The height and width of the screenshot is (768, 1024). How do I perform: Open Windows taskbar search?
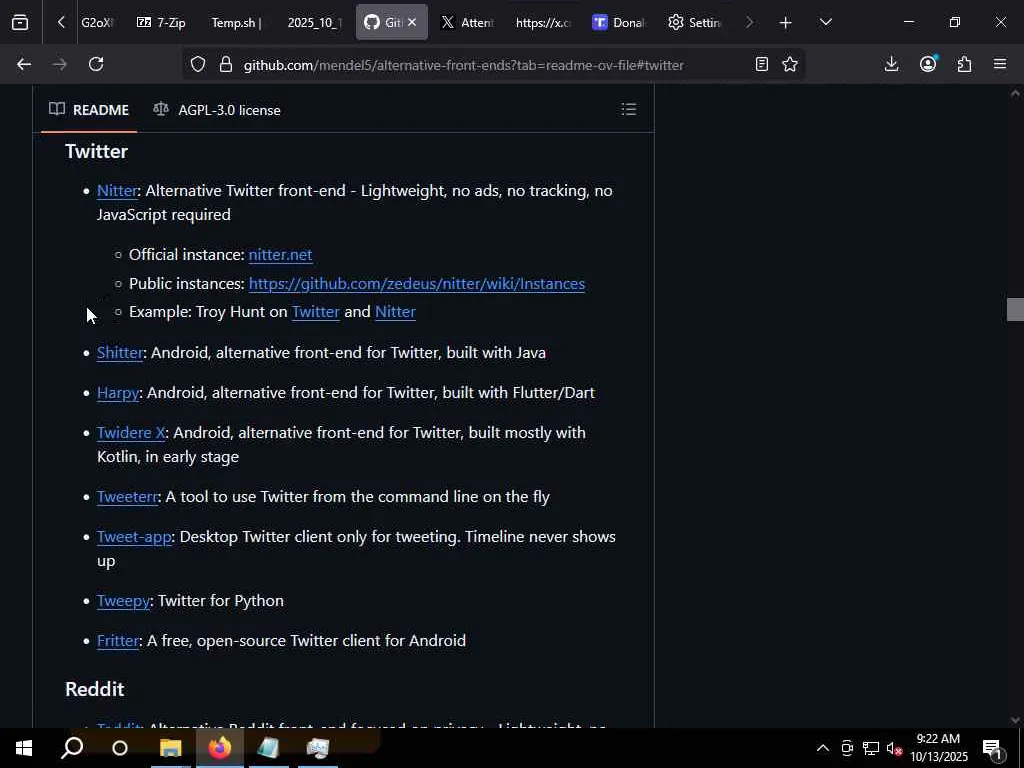[x=72, y=747]
